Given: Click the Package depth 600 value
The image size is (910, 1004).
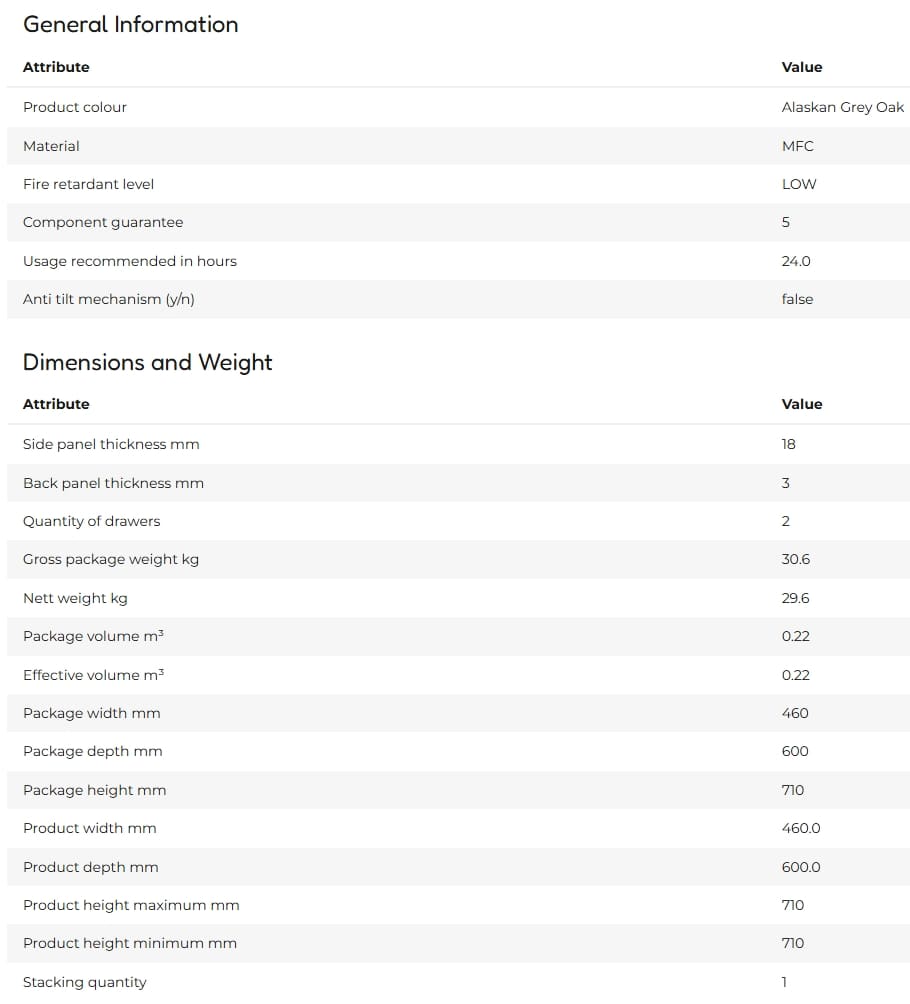Looking at the screenshot, I should click(795, 751).
